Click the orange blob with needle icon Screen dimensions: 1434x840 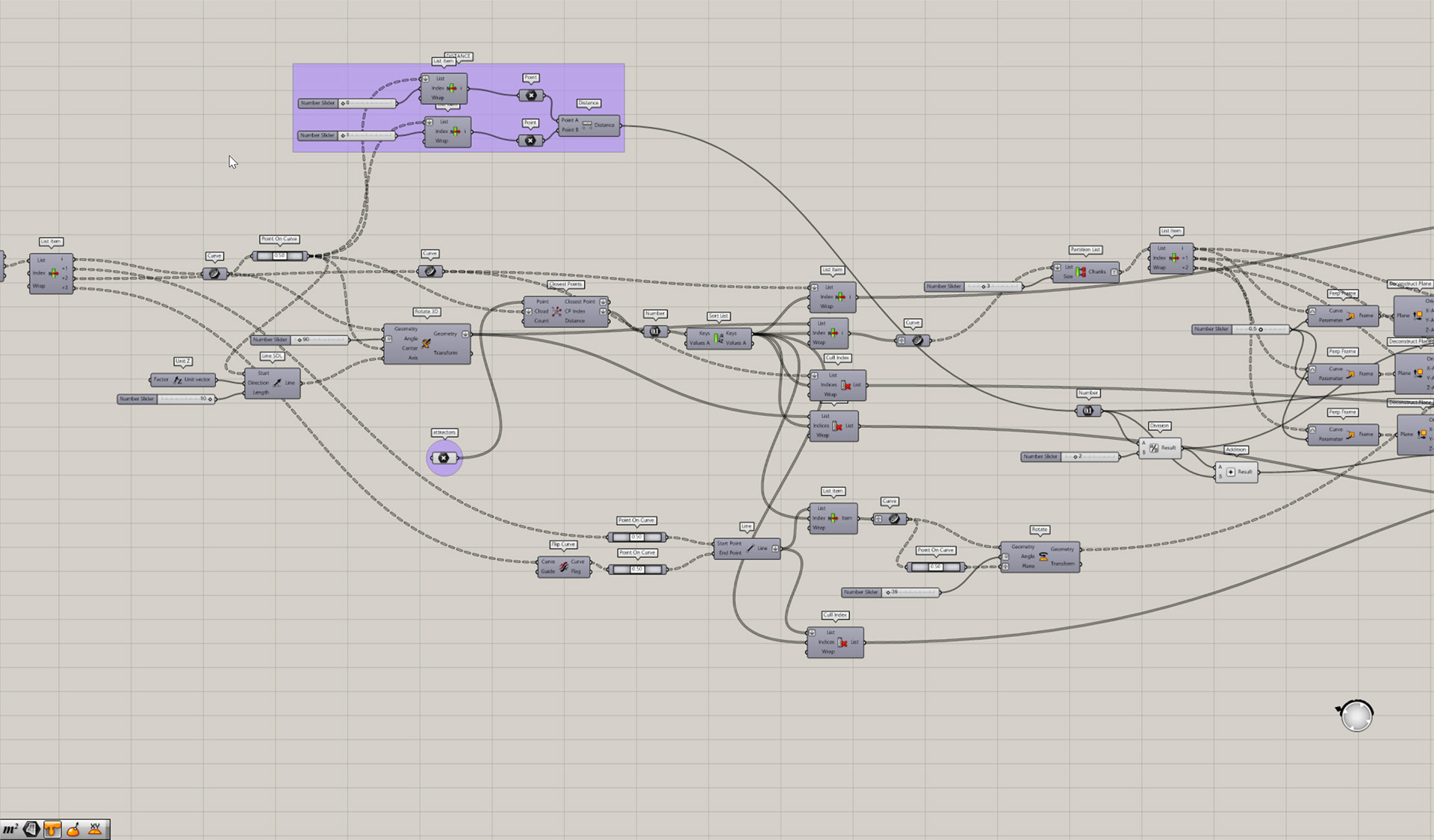point(73,829)
